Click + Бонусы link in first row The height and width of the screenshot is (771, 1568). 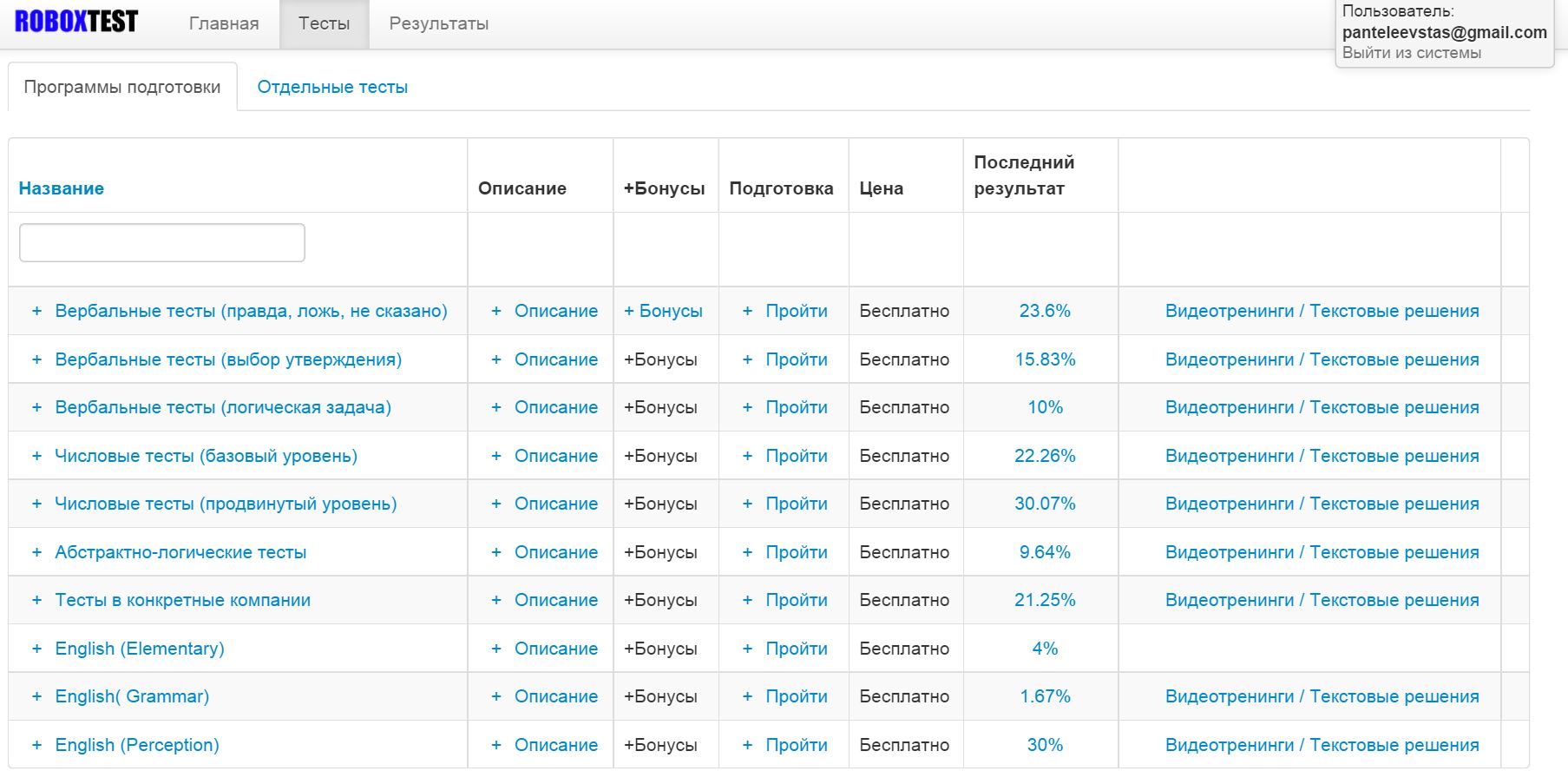pos(664,311)
